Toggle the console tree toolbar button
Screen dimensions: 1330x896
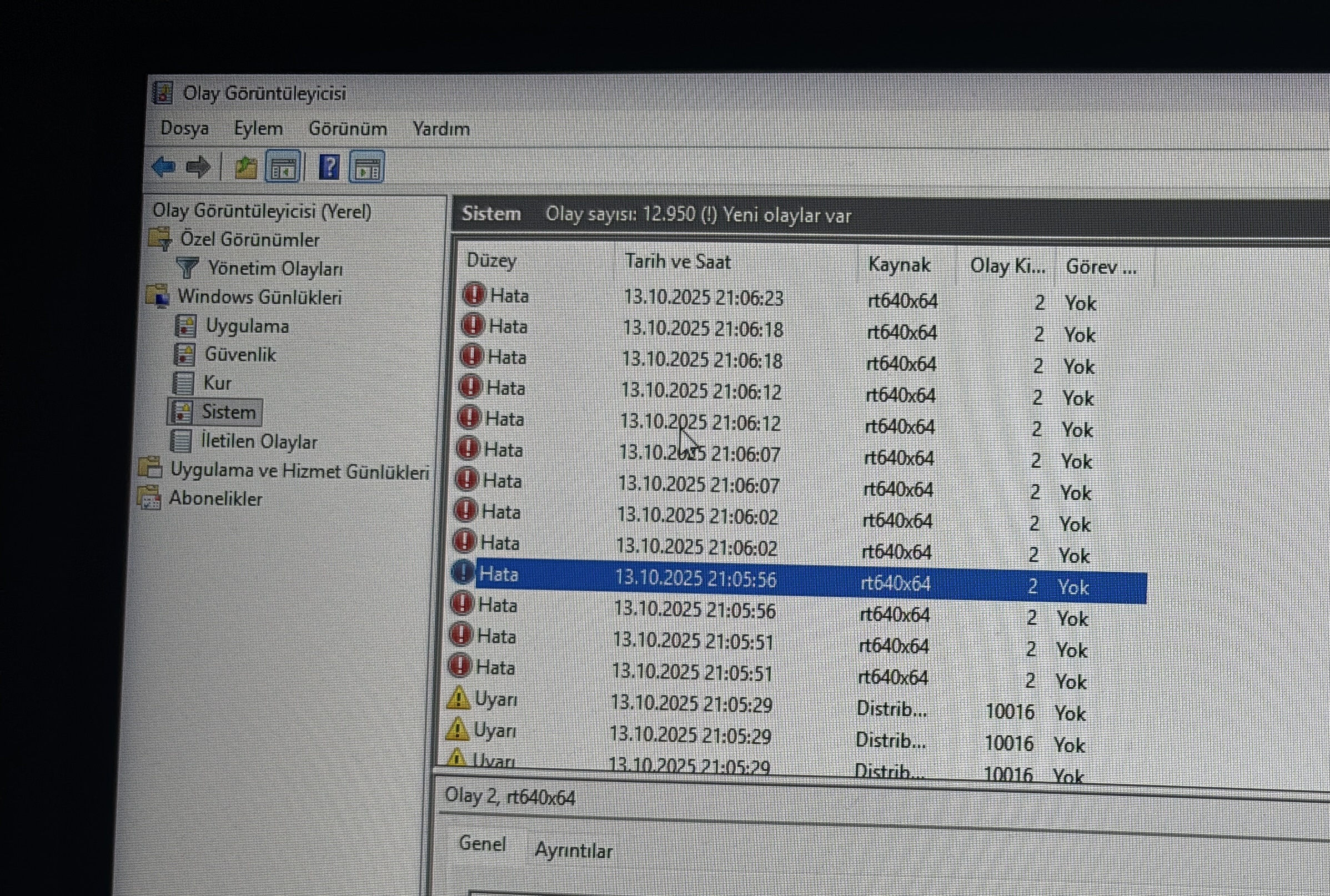(283, 168)
